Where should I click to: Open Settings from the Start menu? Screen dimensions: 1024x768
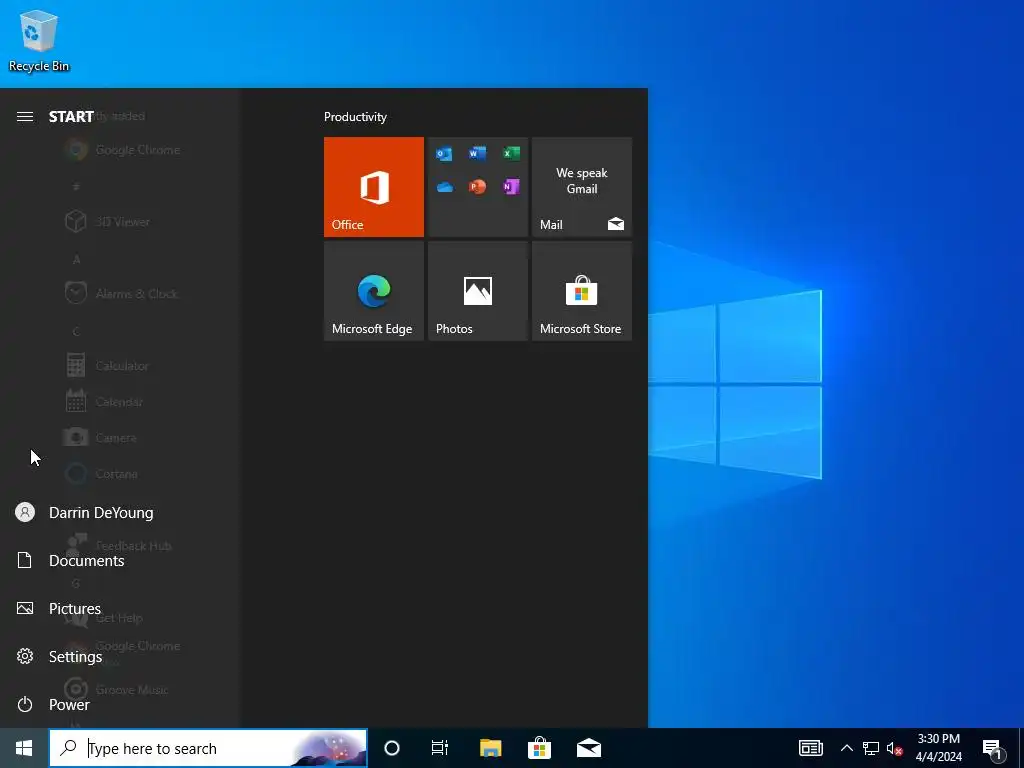tap(121, 656)
